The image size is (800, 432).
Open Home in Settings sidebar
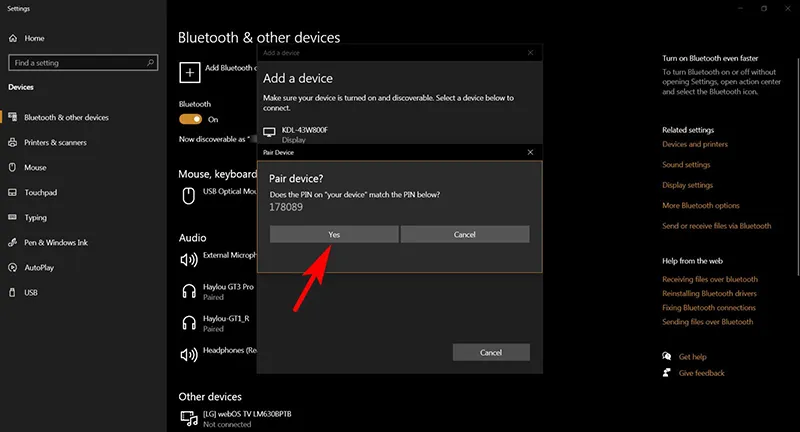coord(33,38)
